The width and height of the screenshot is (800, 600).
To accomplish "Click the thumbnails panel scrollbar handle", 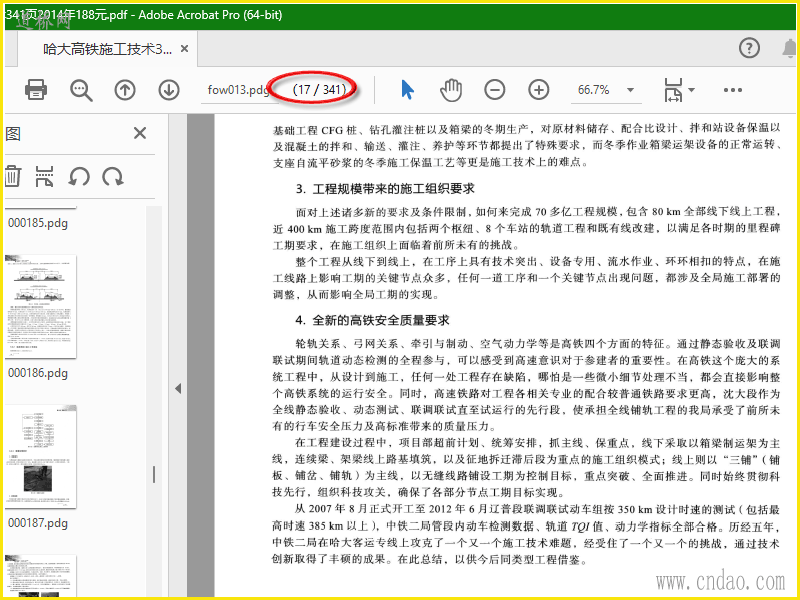I will coord(154,474).
